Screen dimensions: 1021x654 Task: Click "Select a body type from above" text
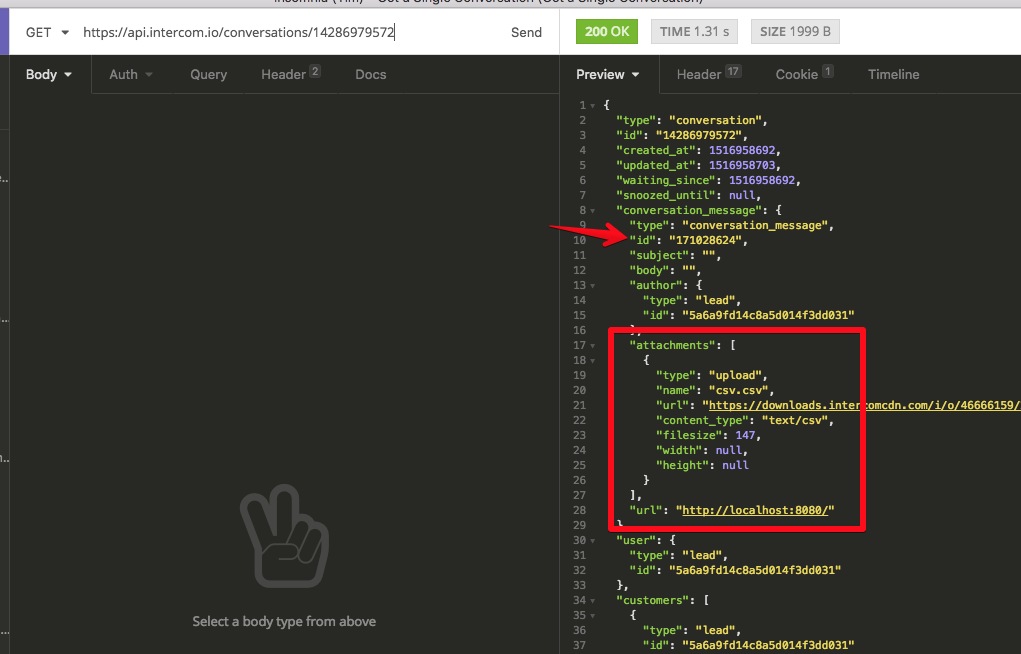[284, 621]
